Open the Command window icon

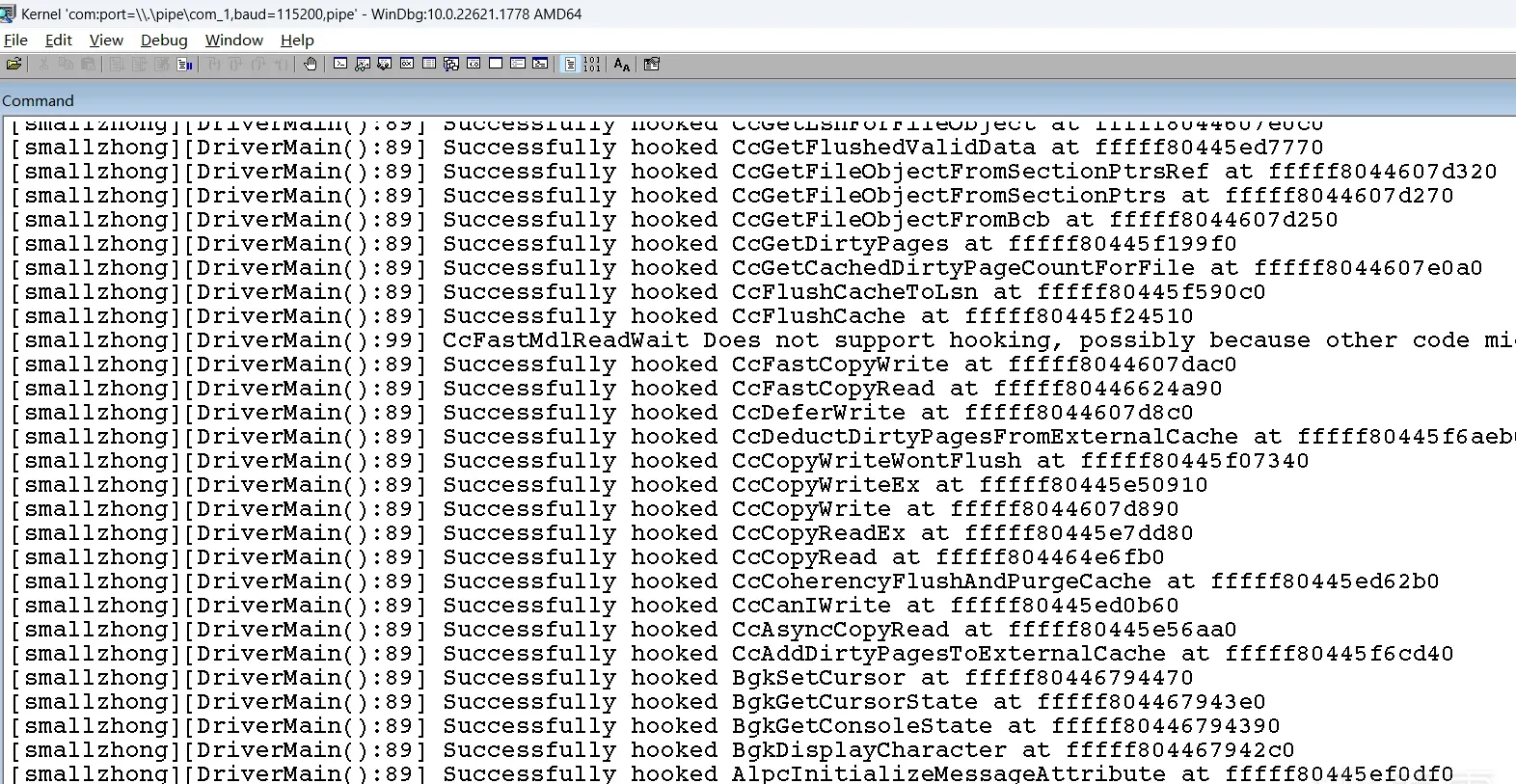[340, 65]
